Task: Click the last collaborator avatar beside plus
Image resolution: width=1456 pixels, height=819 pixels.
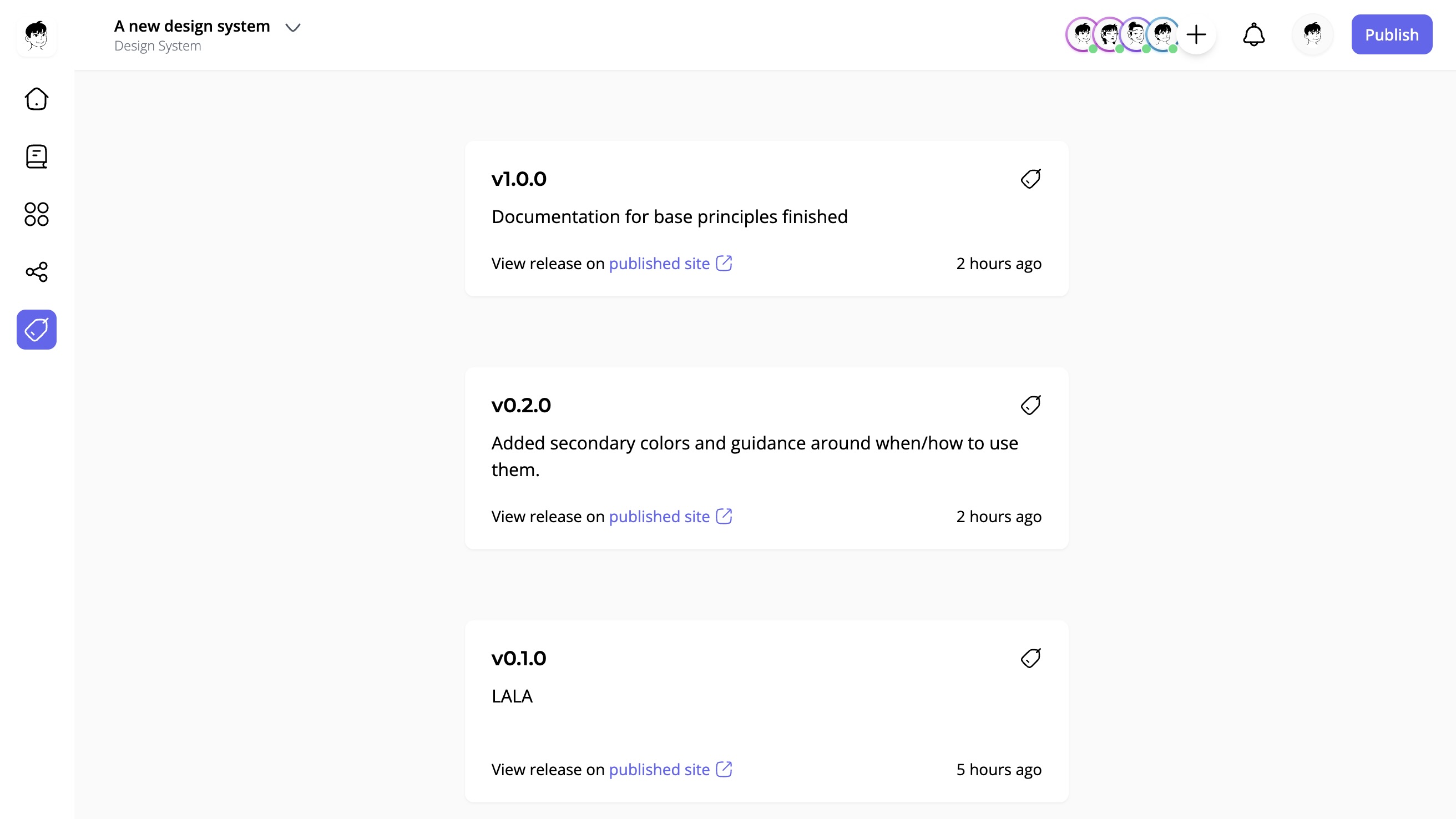Action: [1163, 34]
